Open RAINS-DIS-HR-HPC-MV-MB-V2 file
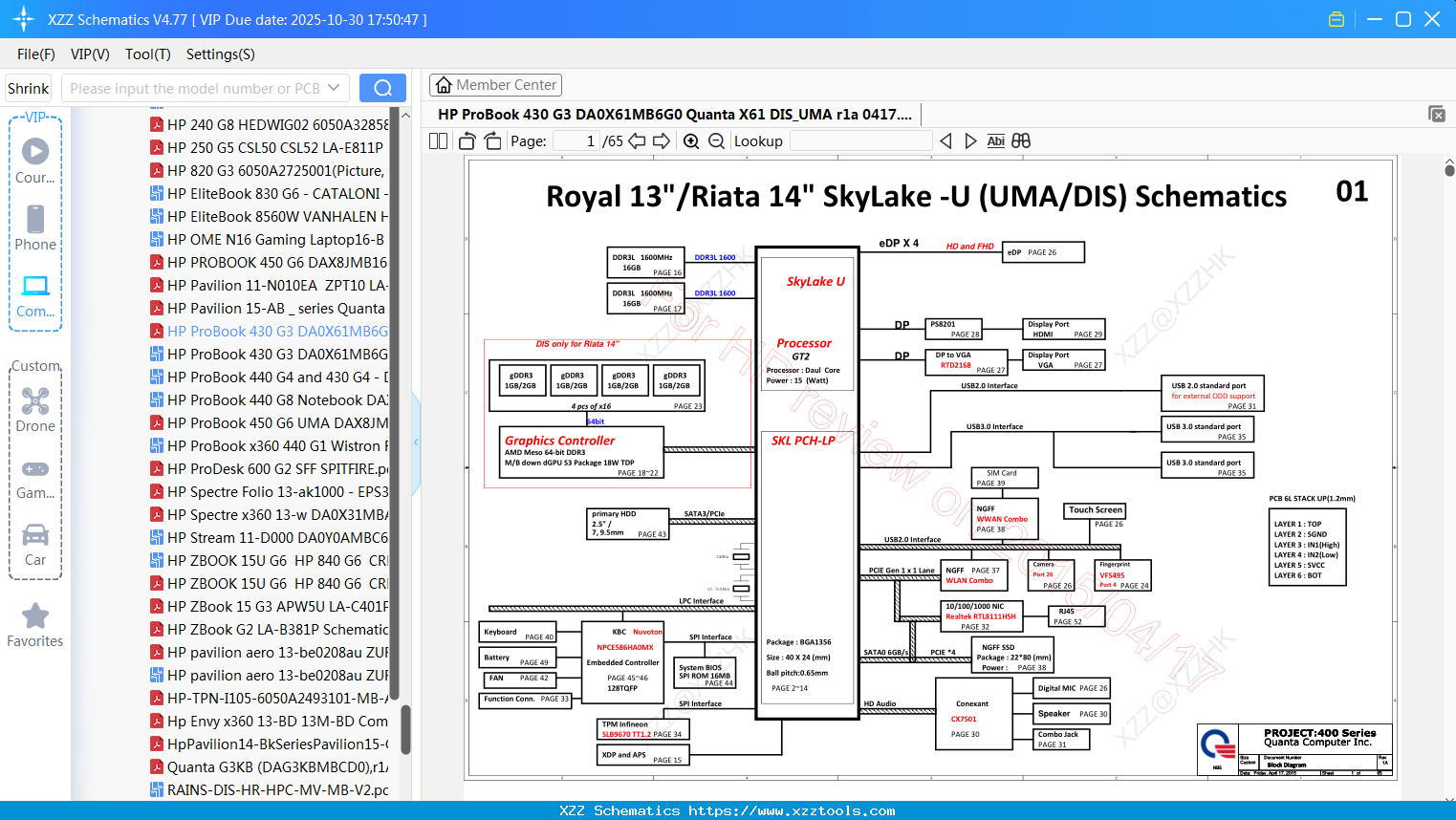1456x820 pixels. pos(270,789)
